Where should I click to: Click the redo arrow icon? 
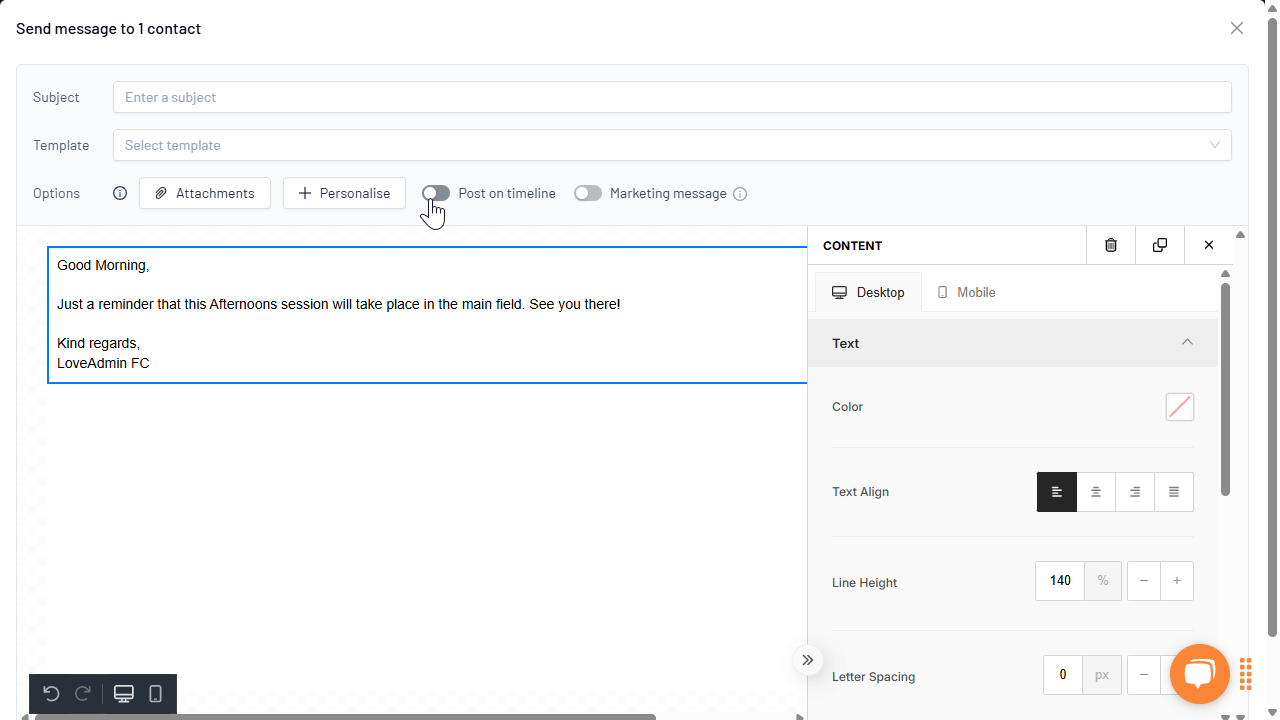click(84, 694)
